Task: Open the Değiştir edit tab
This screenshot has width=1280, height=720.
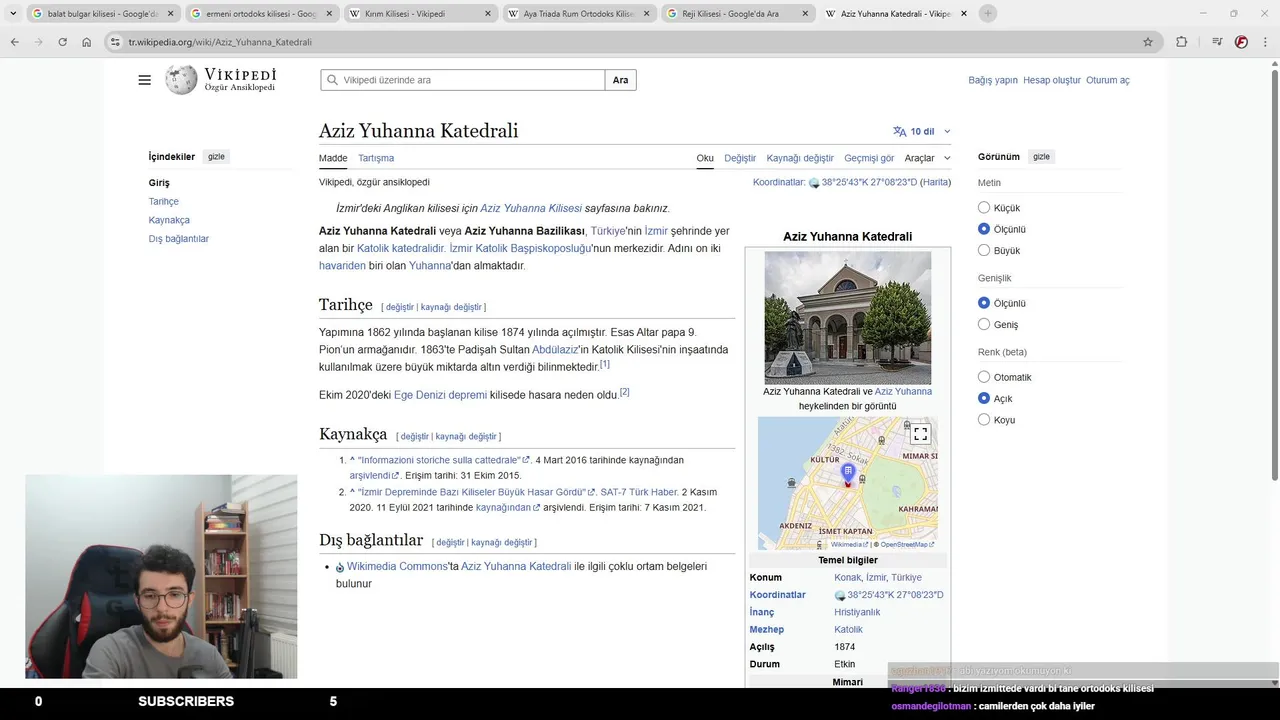Action: tap(740, 158)
